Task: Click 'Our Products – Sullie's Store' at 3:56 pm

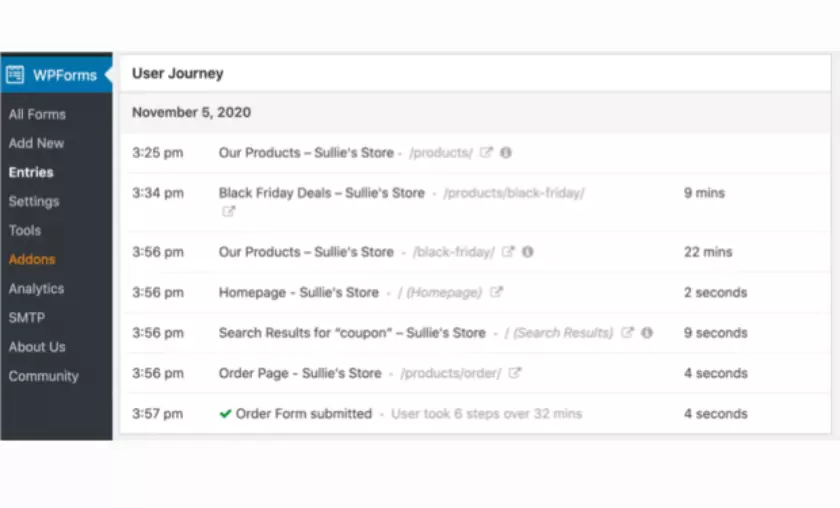Action: (x=306, y=252)
